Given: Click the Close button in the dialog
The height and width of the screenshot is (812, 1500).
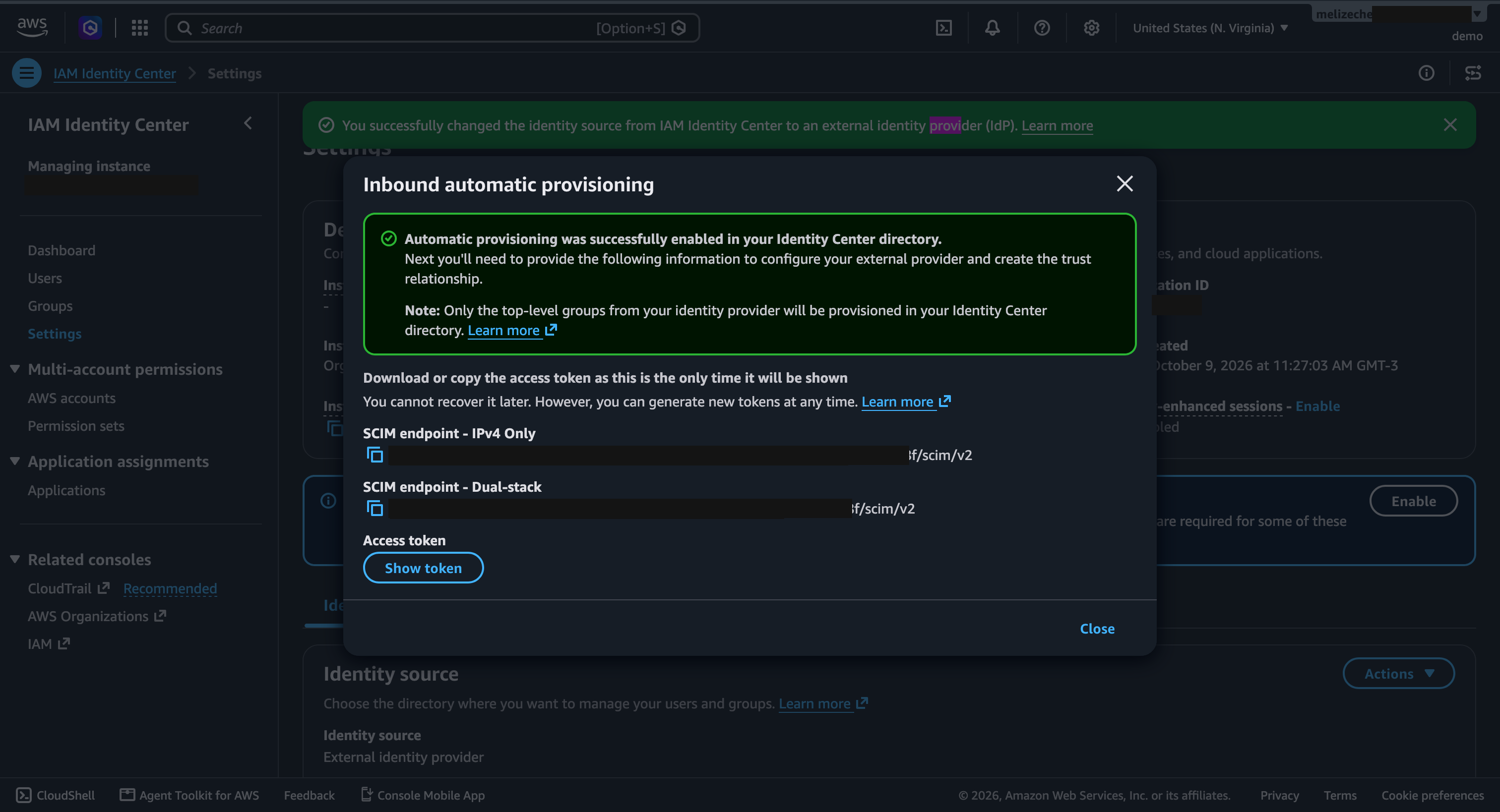Looking at the screenshot, I should 1097,629.
